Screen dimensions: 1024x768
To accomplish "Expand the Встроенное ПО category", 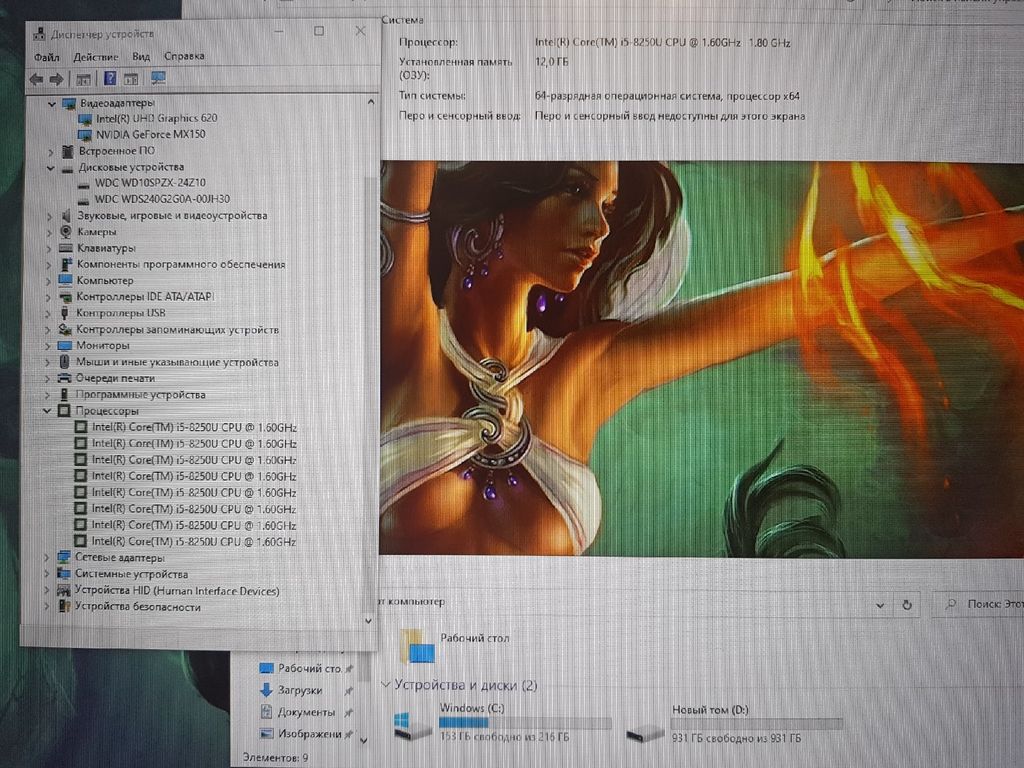I will [51, 152].
